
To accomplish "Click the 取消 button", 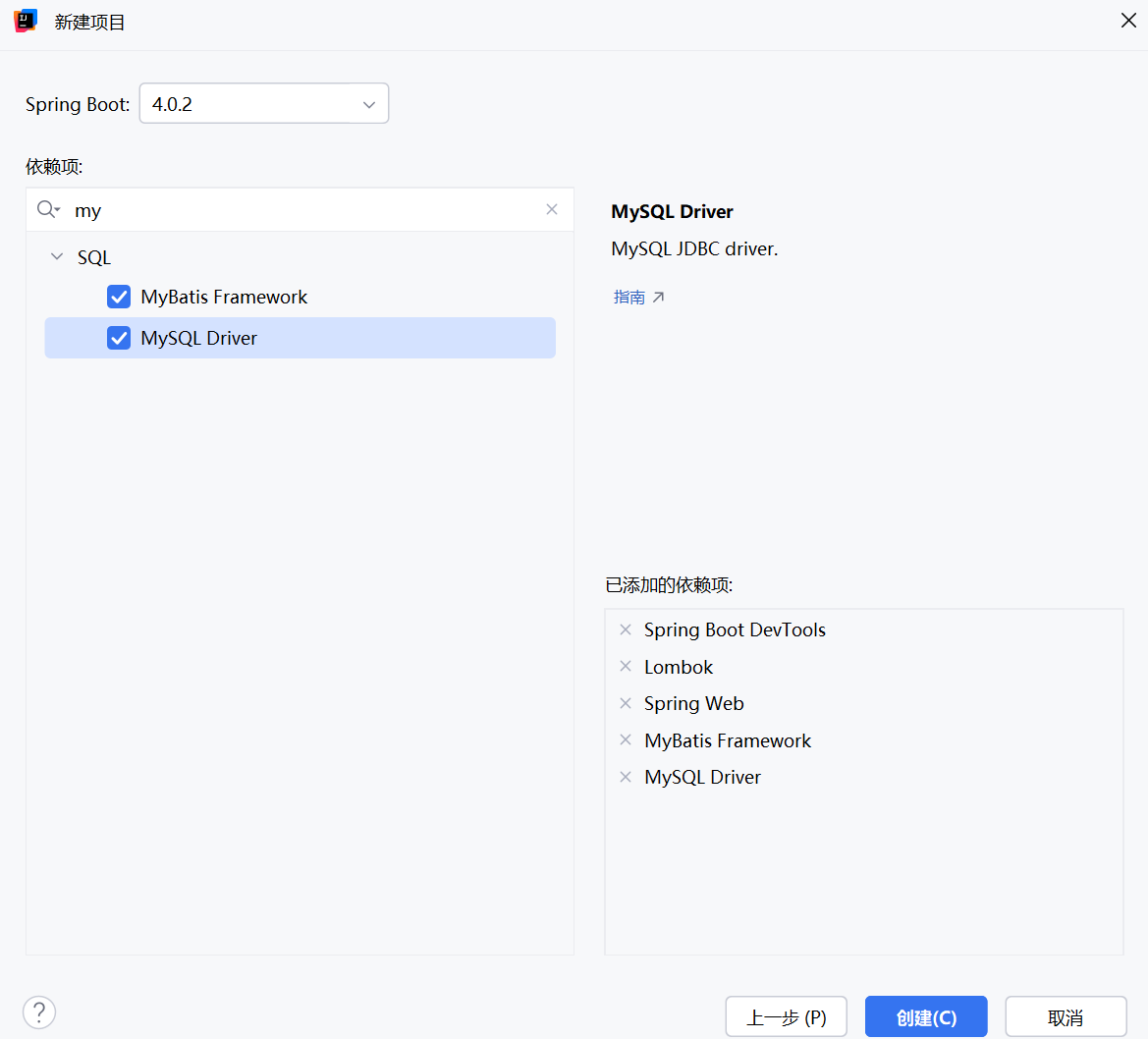I will [x=1066, y=1016].
